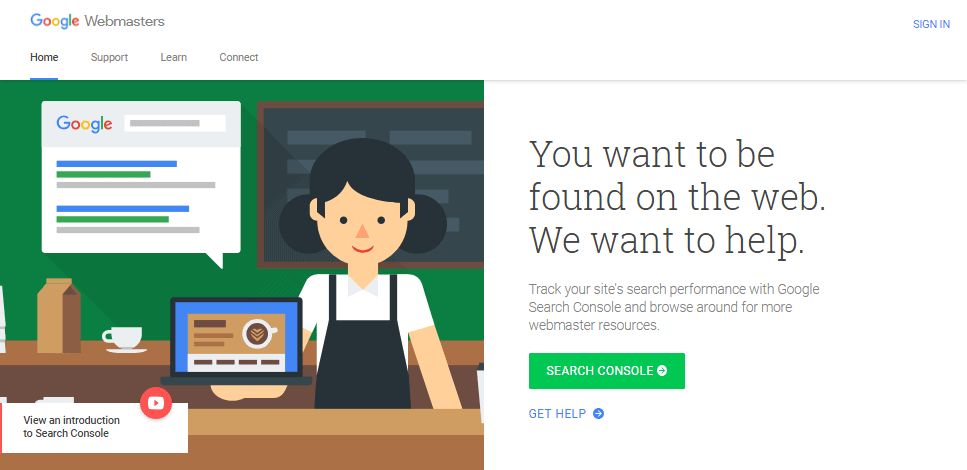
Task: Click the arrow icon beside GET HELP
Action: (598, 414)
